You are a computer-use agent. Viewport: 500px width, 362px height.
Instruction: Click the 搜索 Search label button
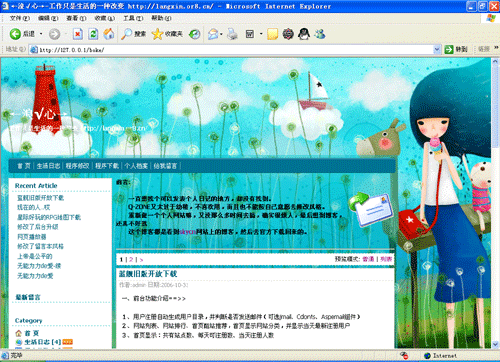140,34
